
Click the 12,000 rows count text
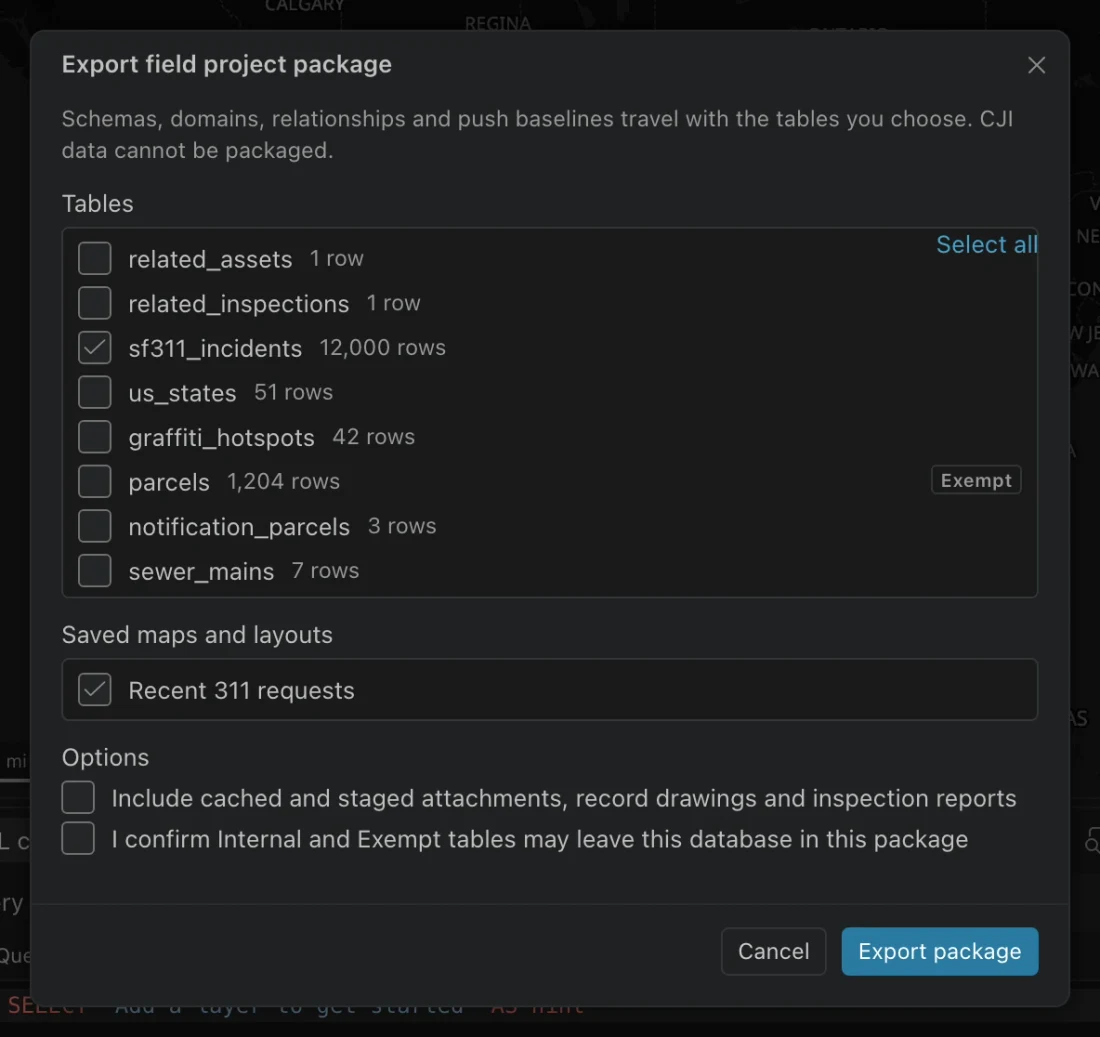click(382, 347)
